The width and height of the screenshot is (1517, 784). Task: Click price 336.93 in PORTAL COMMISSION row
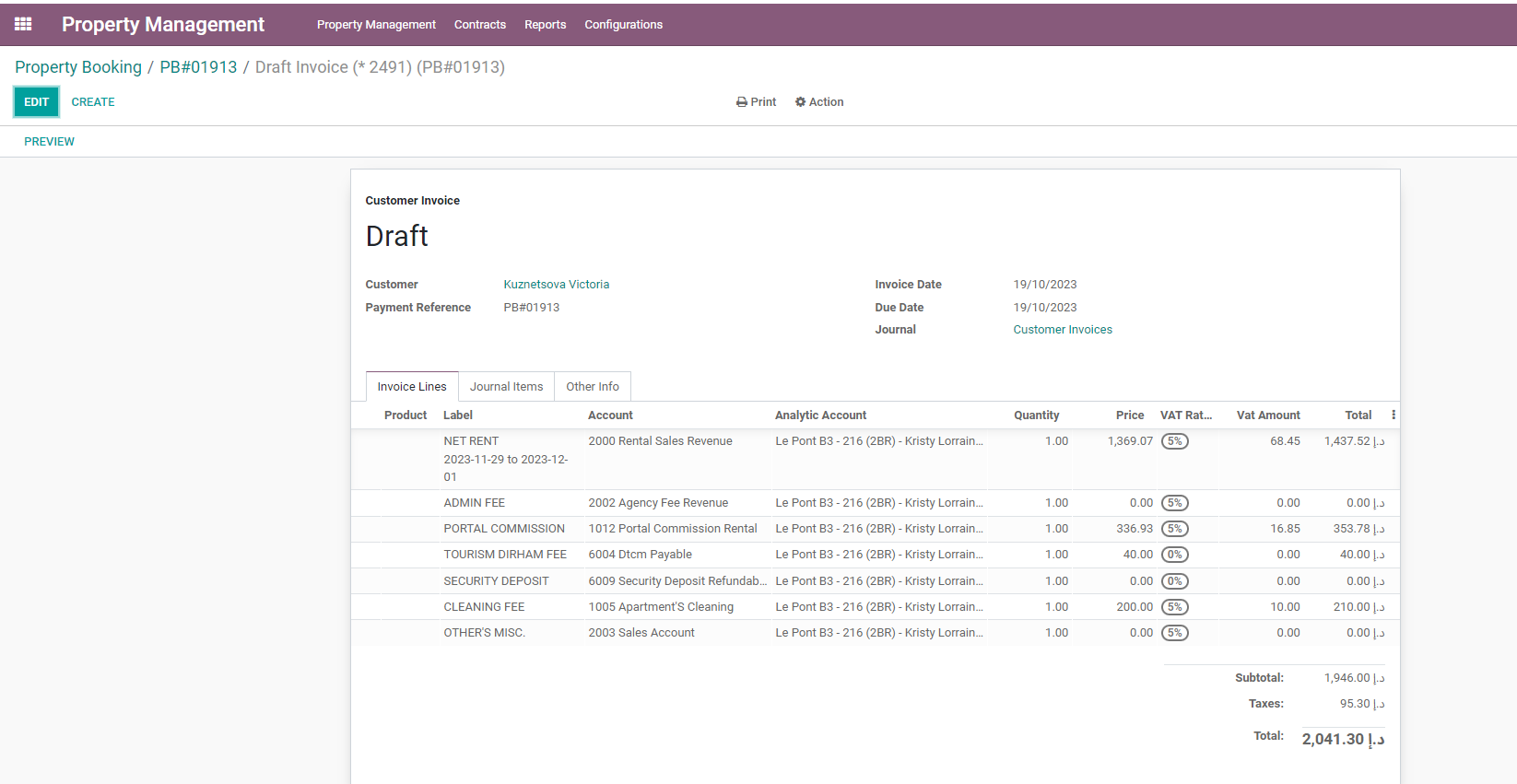click(x=1135, y=529)
